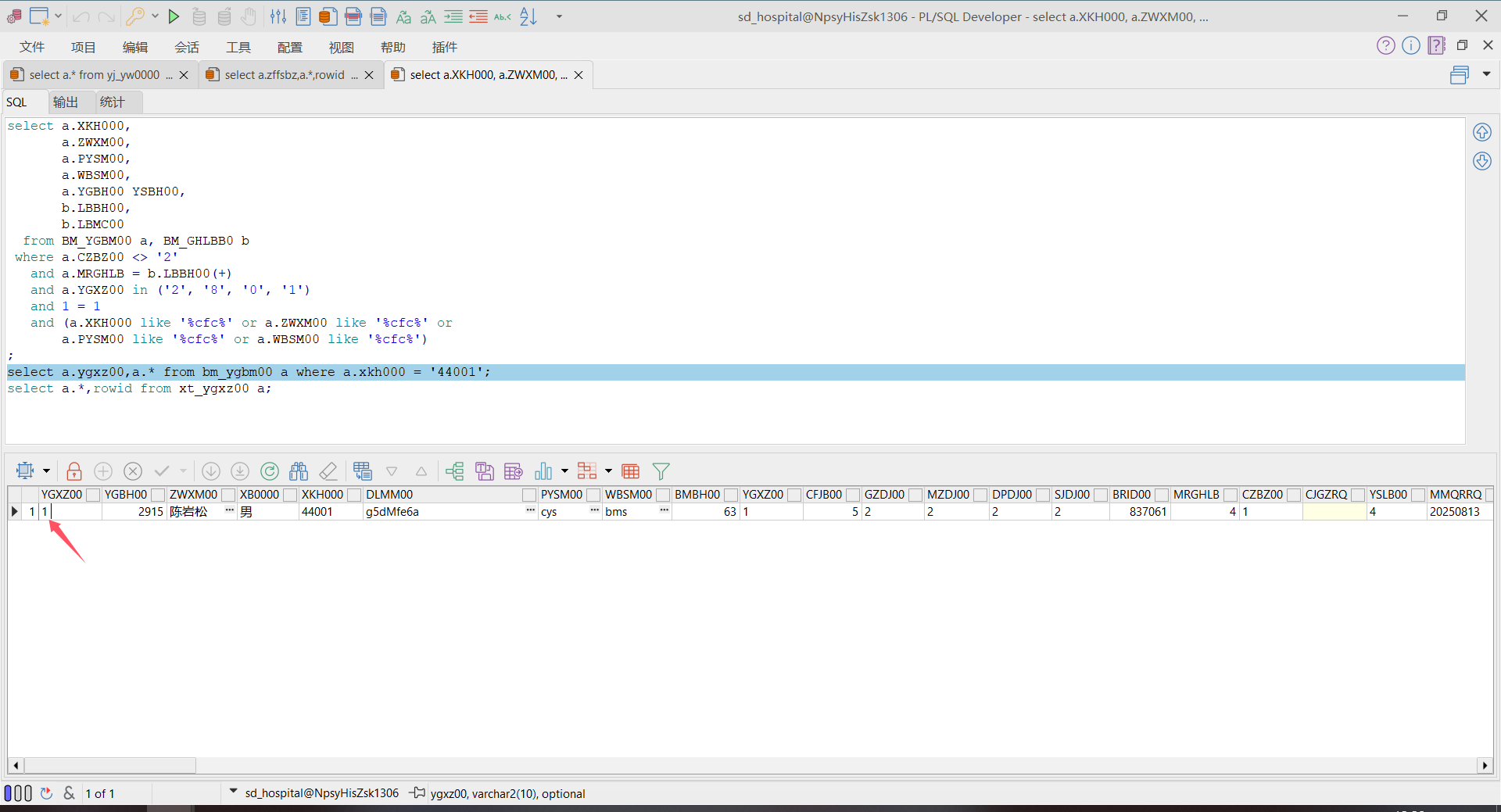
Task: Click the green Execute play button
Action: [174, 16]
